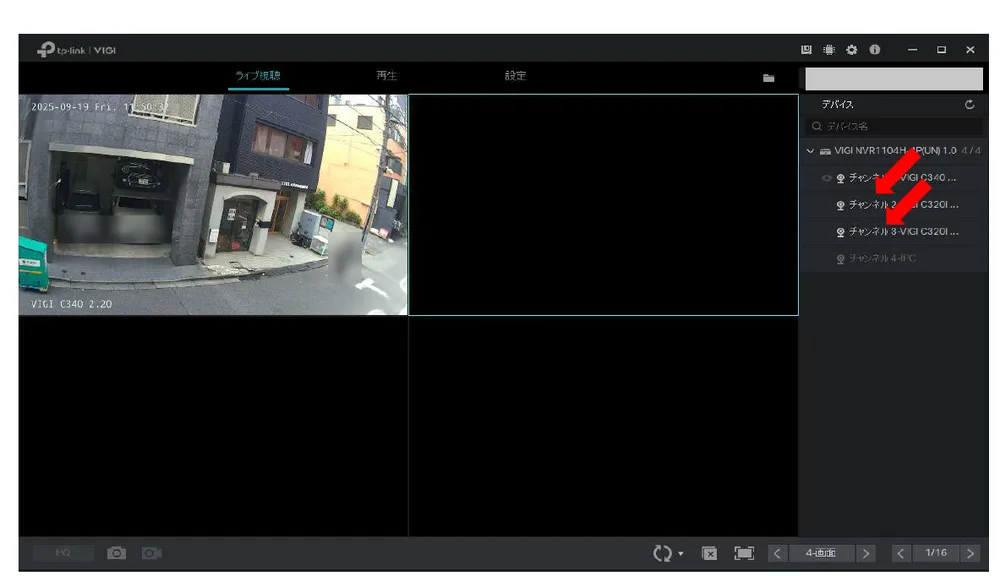Image resolution: width=1000 pixels, height=576 pixels.
Task: Open the CPU chip icon in title bar
Action: (828, 50)
